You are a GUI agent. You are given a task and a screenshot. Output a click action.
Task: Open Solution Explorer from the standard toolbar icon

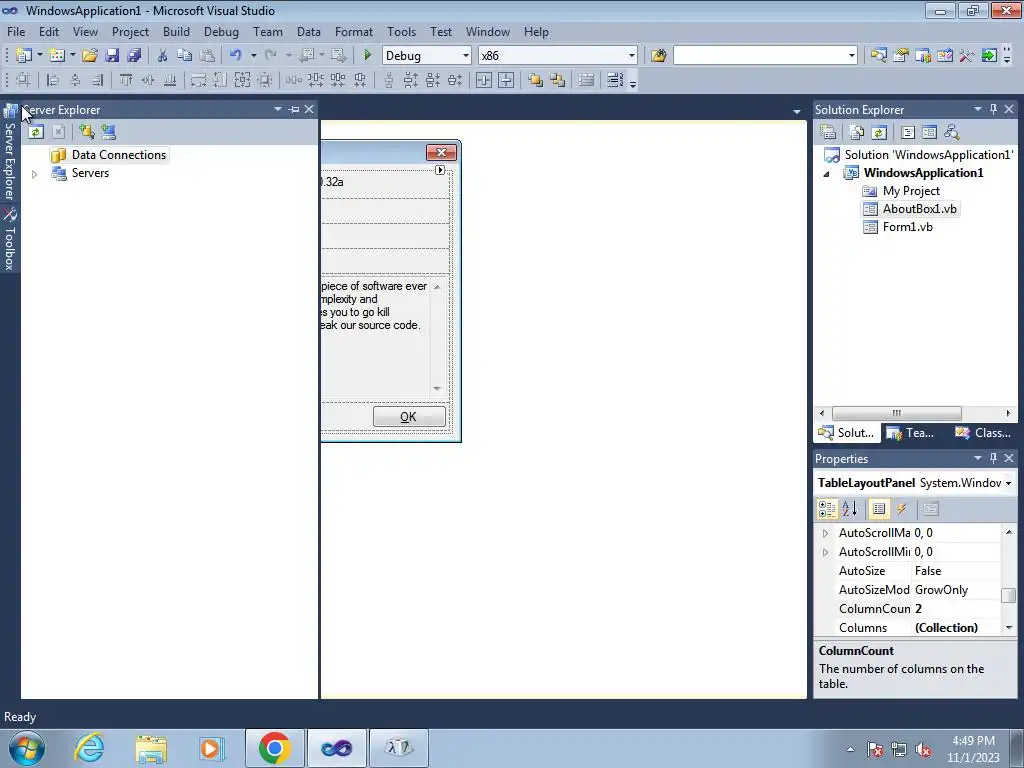878,56
